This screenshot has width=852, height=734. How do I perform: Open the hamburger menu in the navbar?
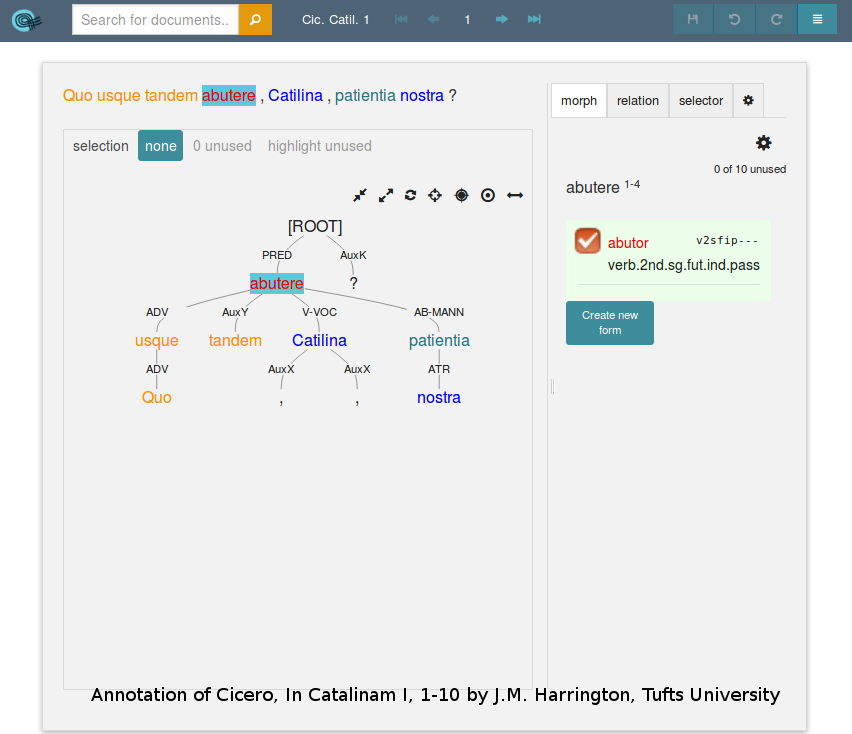pyautogui.click(x=817, y=19)
